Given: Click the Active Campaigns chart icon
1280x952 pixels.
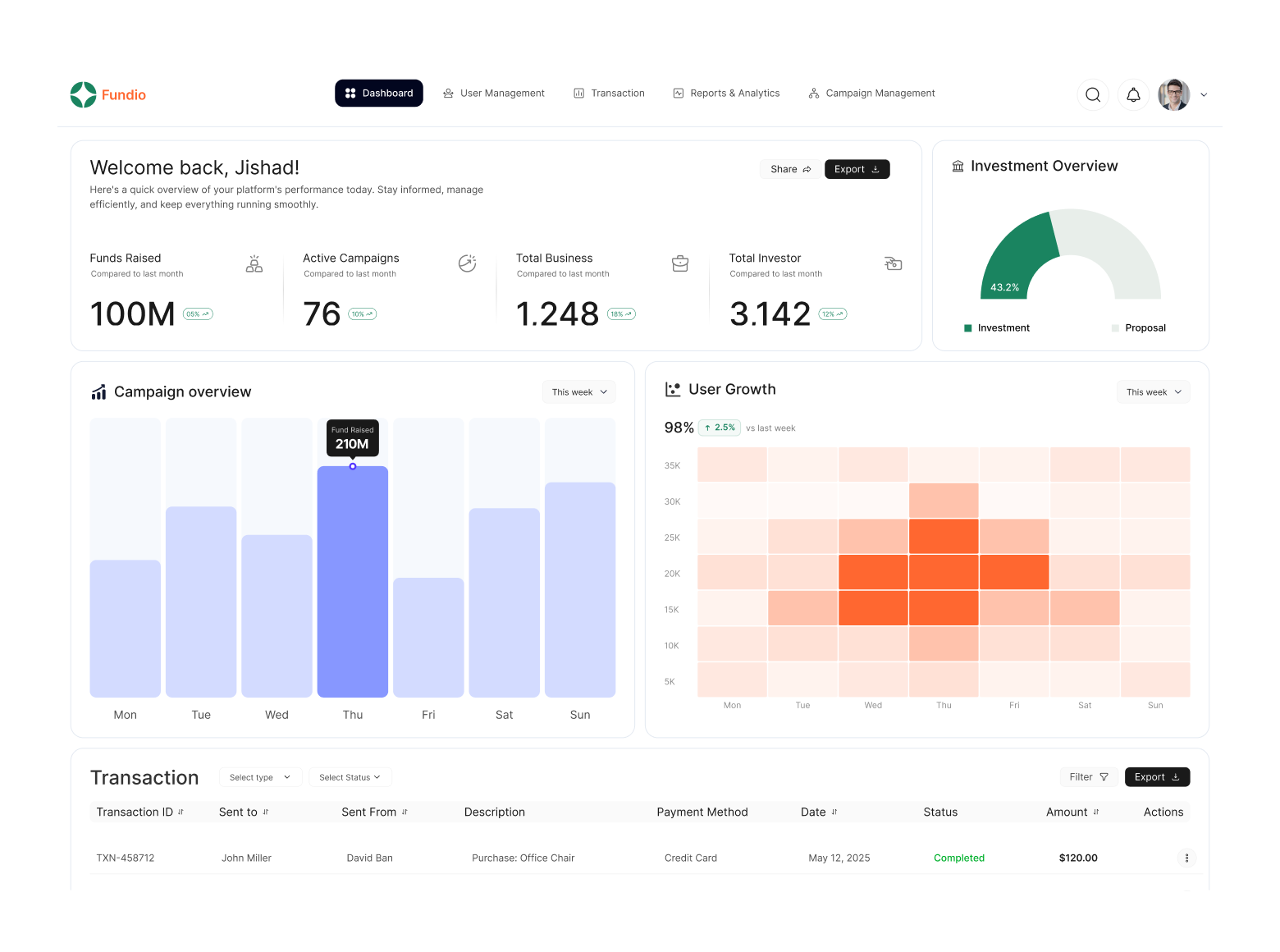Looking at the screenshot, I should 467,263.
